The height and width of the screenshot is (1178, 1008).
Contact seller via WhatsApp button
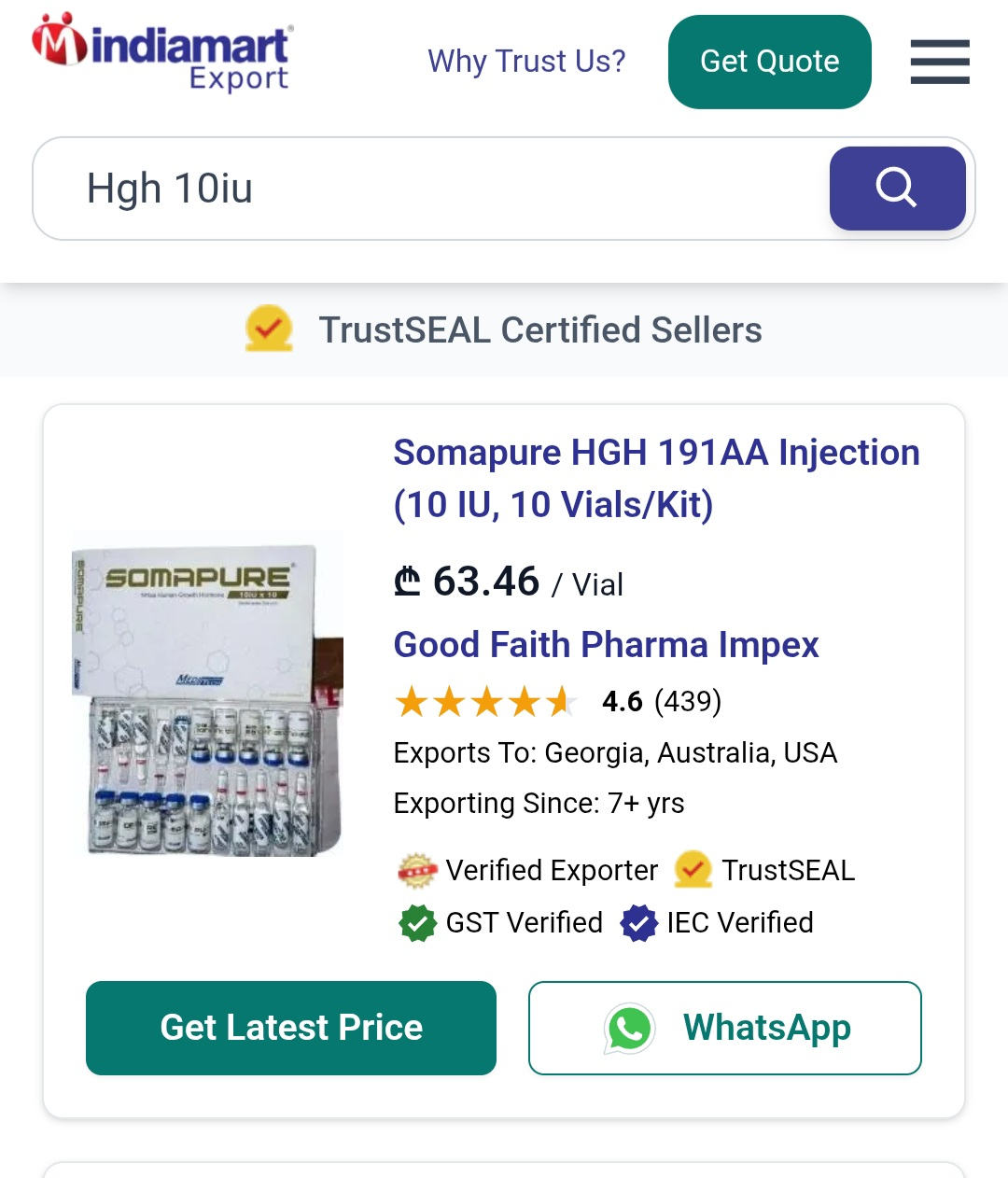[725, 1028]
